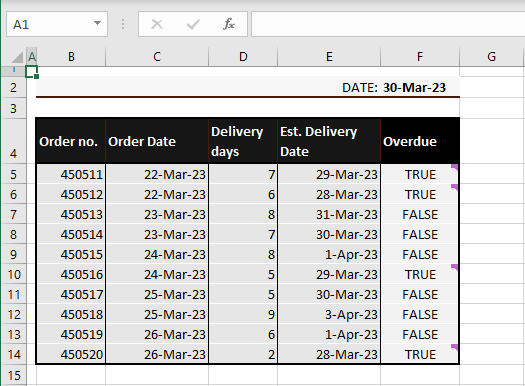Select order number 450511 cell
The image size is (525, 386).
pos(71,174)
